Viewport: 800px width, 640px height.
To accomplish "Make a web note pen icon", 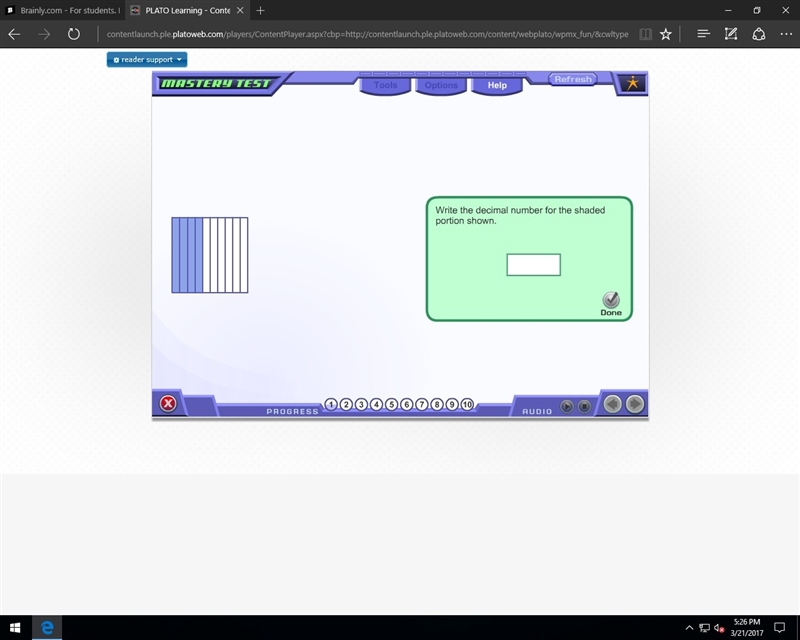I will click(731, 34).
